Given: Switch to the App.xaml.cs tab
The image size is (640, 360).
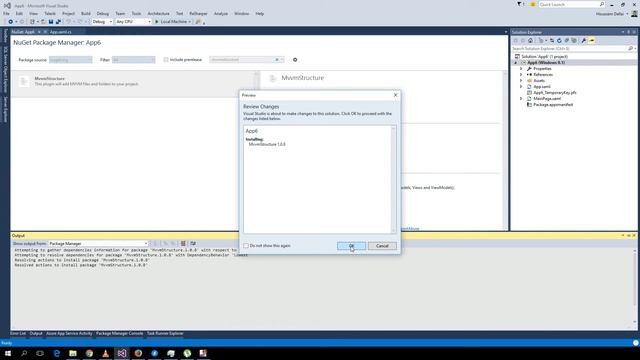Looking at the screenshot, I should [60, 32].
